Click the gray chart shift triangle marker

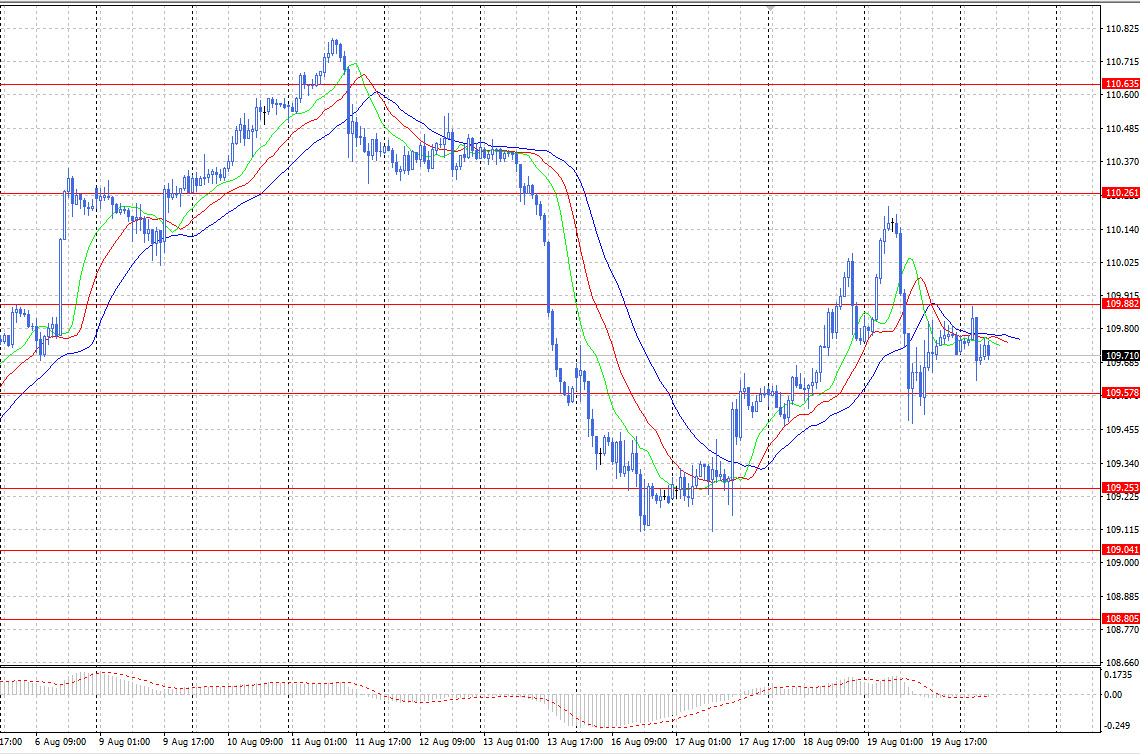pyautogui.click(x=770, y=8)
